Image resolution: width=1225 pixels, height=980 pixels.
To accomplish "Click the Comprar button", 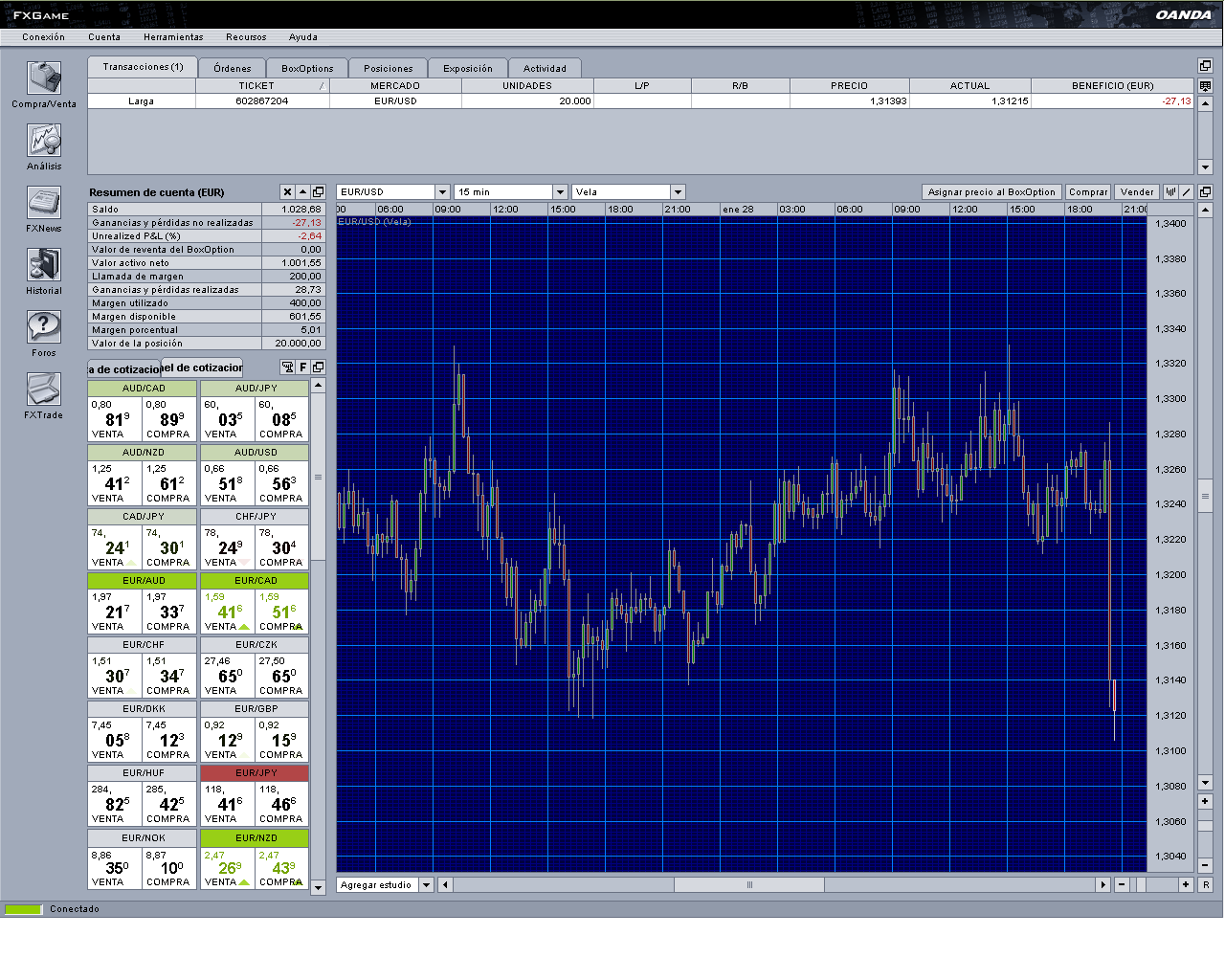I will 1088,192.
